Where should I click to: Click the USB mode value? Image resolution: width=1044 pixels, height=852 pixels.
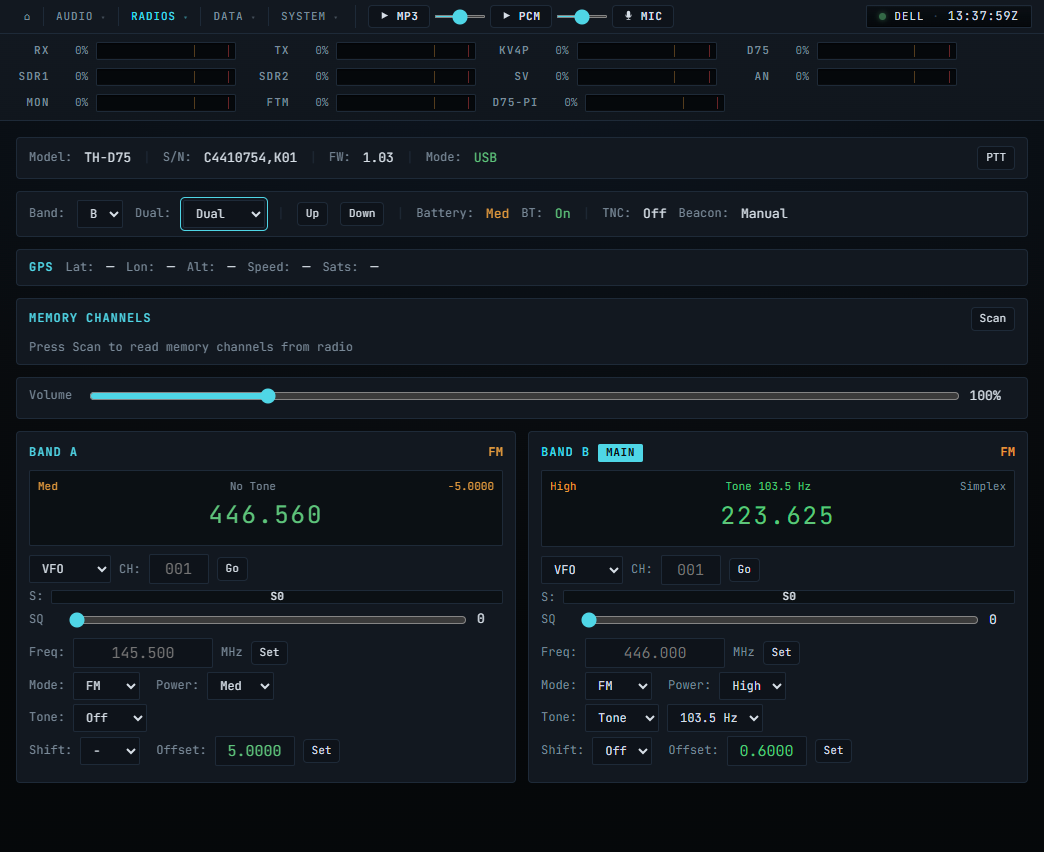click(x=485, y=158)
